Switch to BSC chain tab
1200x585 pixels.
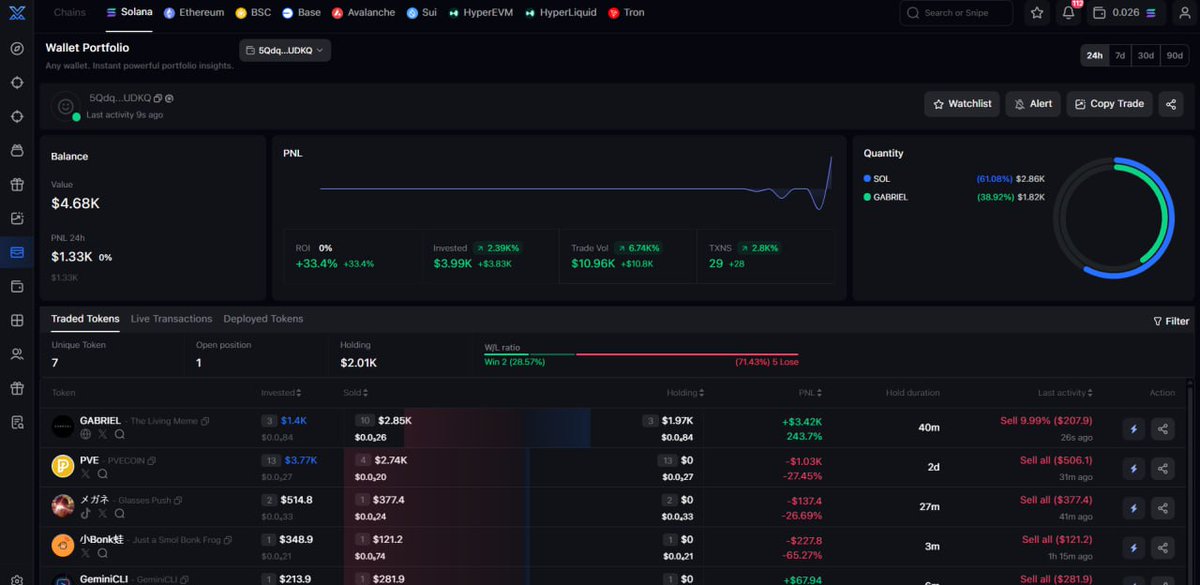click(x=254, y=13)
